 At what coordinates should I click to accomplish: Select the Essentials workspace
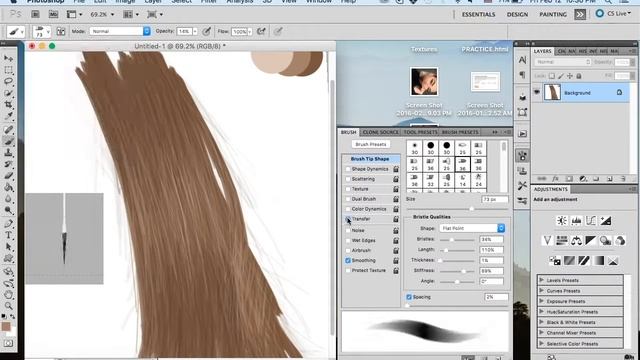(478, 14)
